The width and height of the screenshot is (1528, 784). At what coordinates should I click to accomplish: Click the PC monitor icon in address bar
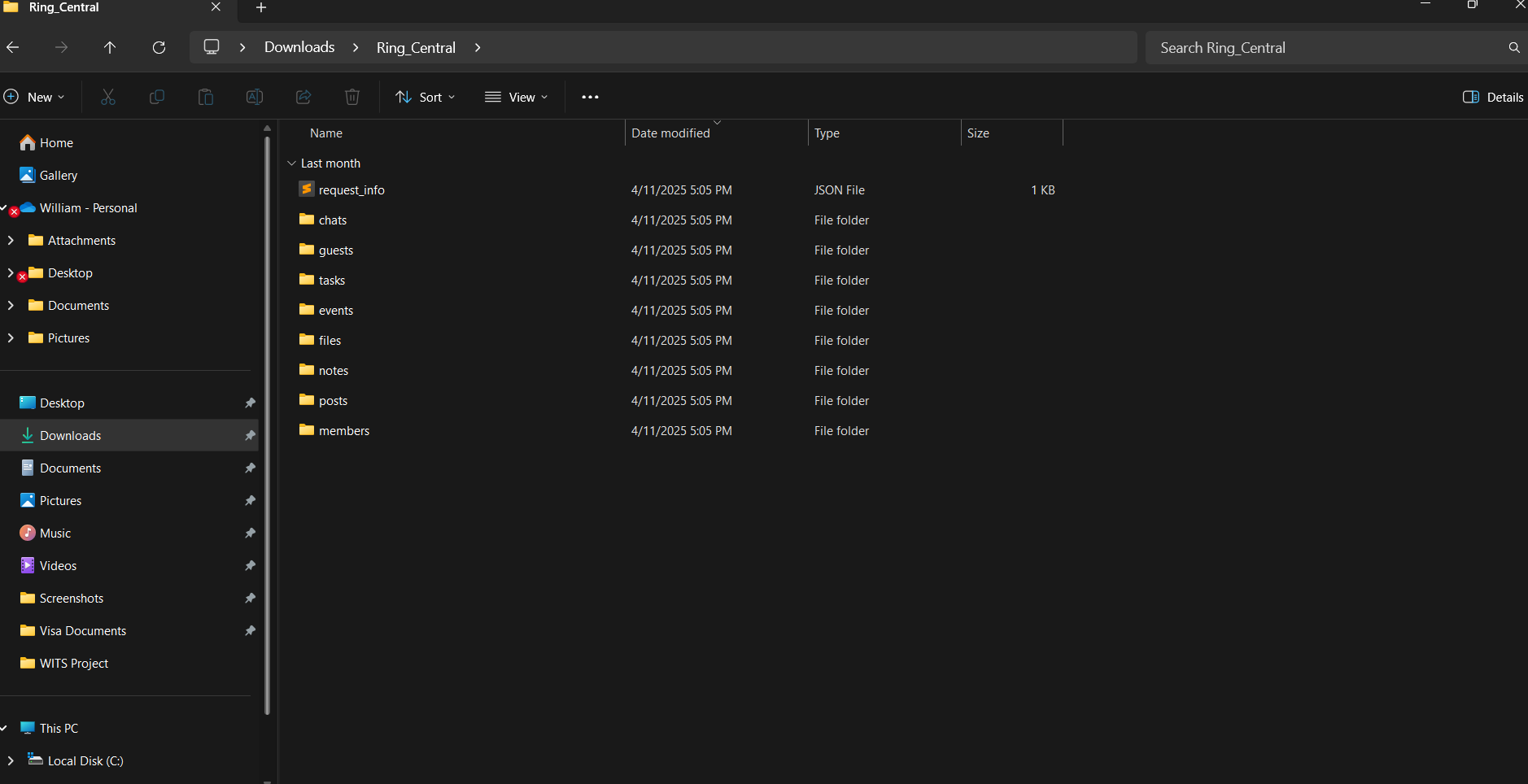coord(212,46)
